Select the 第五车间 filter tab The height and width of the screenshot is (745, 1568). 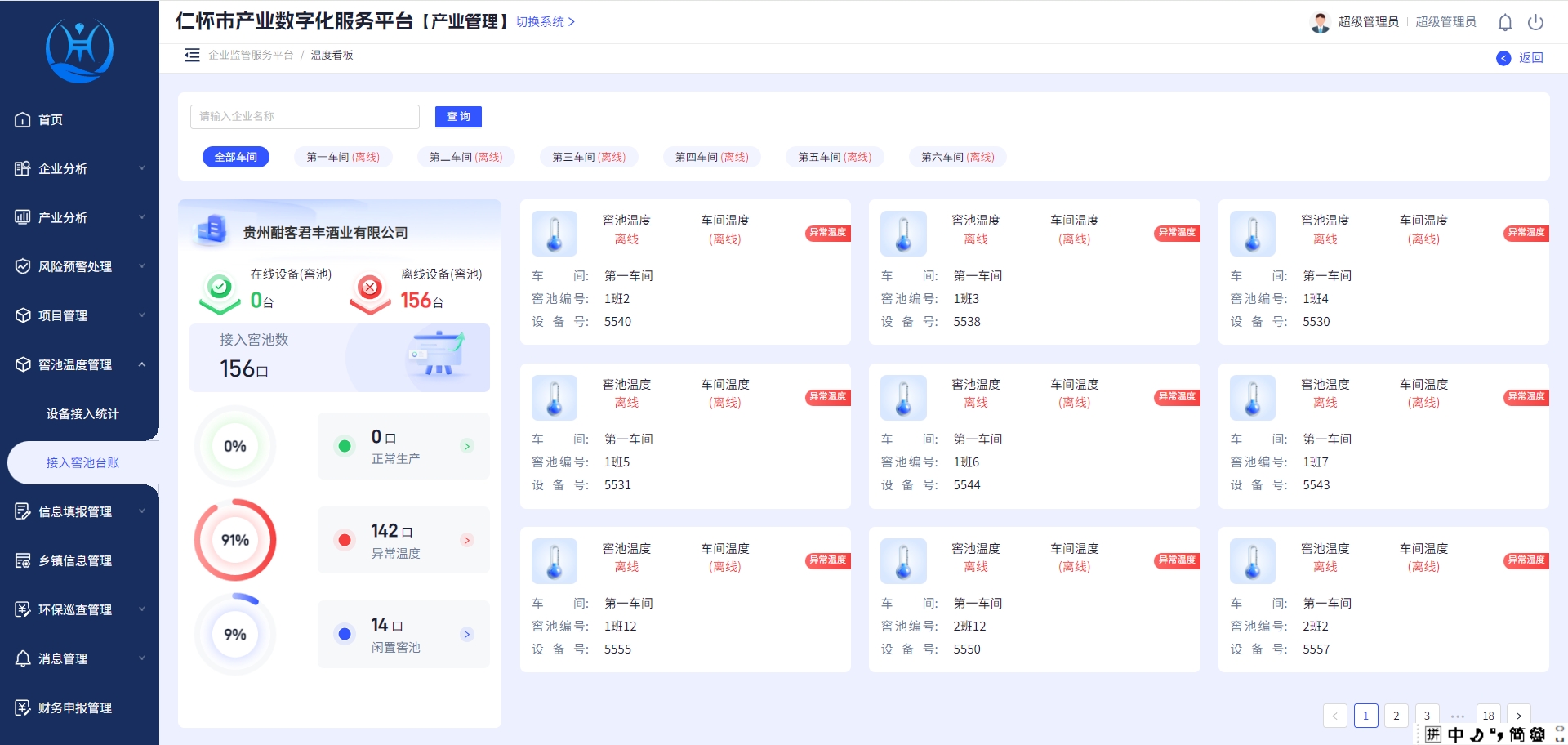tap(835, 157)
